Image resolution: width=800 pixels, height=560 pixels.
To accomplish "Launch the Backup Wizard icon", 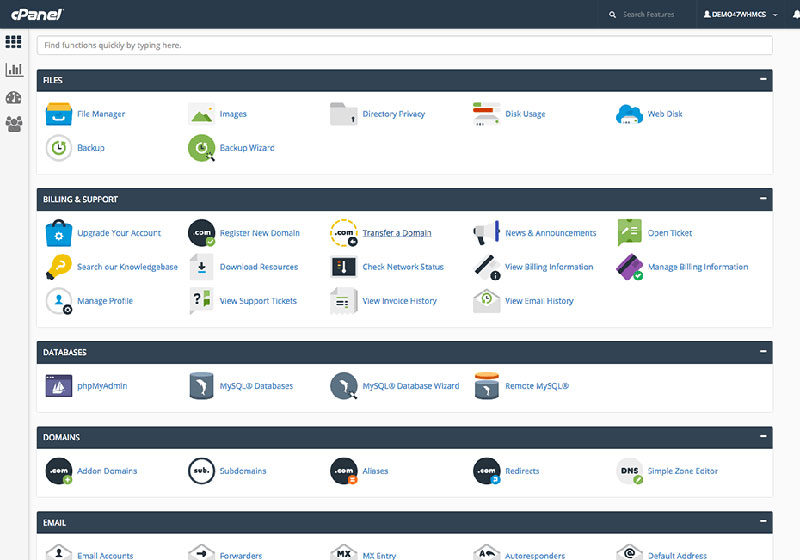I will point(202,148).
